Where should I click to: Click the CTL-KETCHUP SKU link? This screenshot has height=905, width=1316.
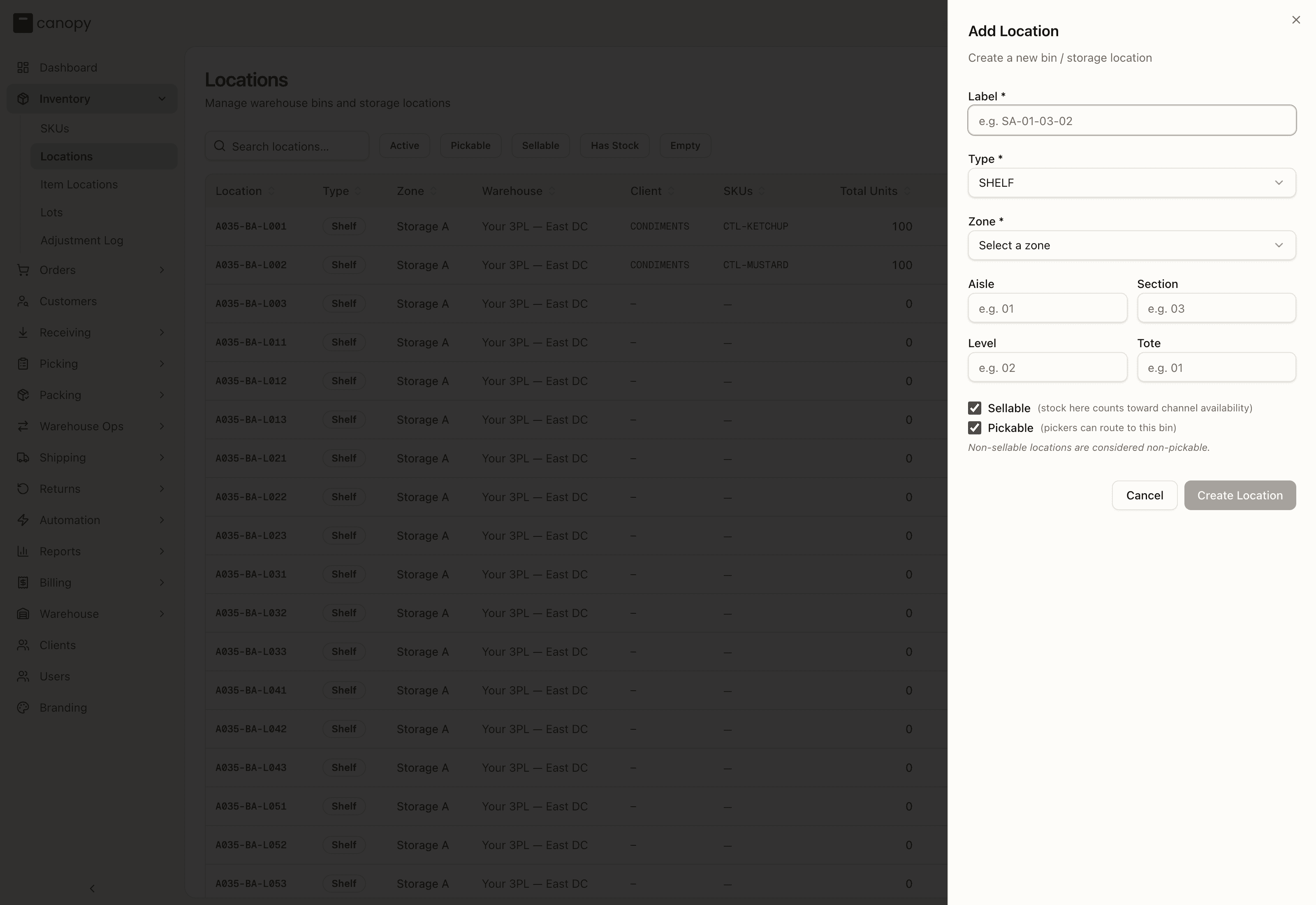click(x=755, y=226)
